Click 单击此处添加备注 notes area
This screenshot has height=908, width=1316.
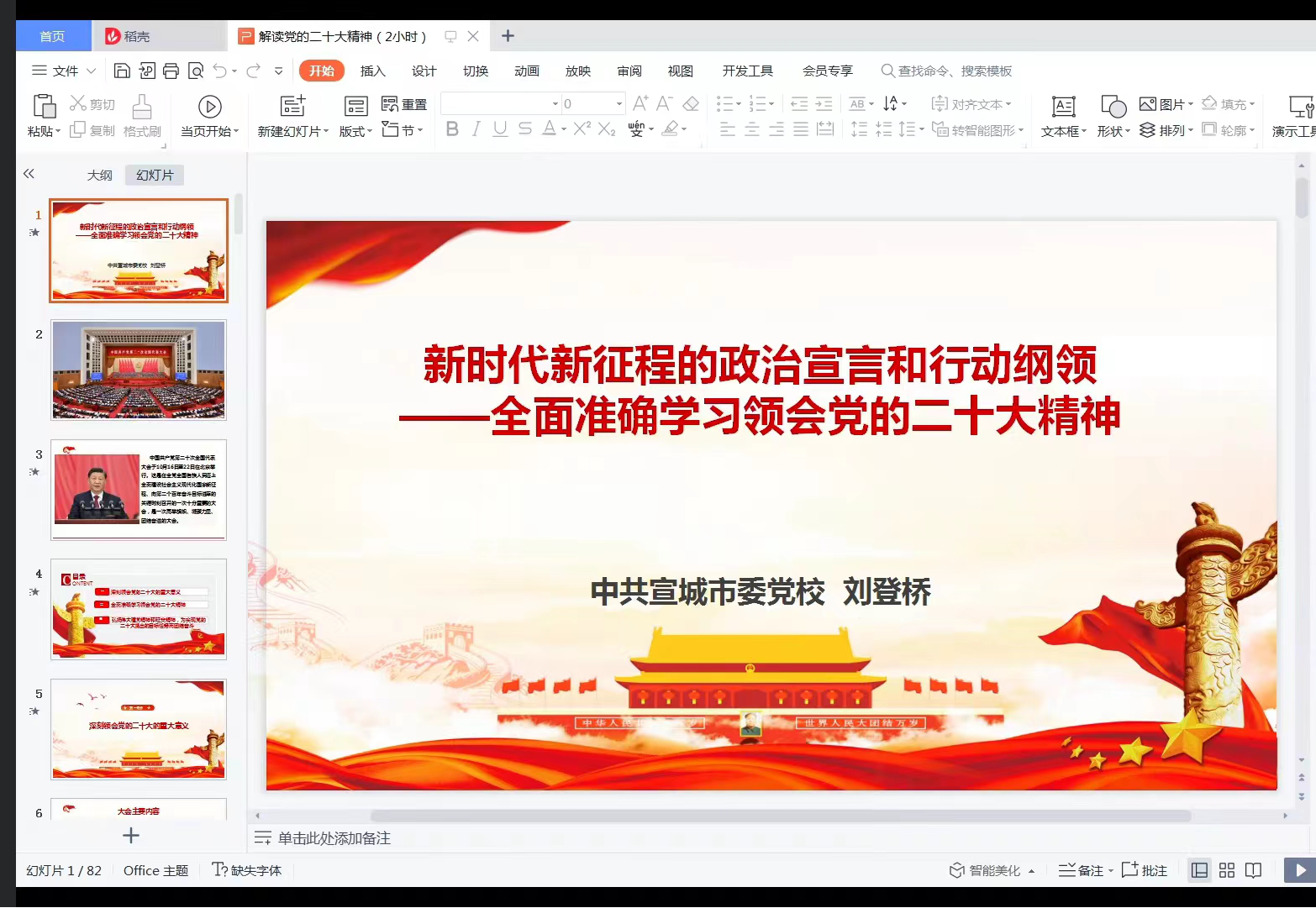coord(334,837)
